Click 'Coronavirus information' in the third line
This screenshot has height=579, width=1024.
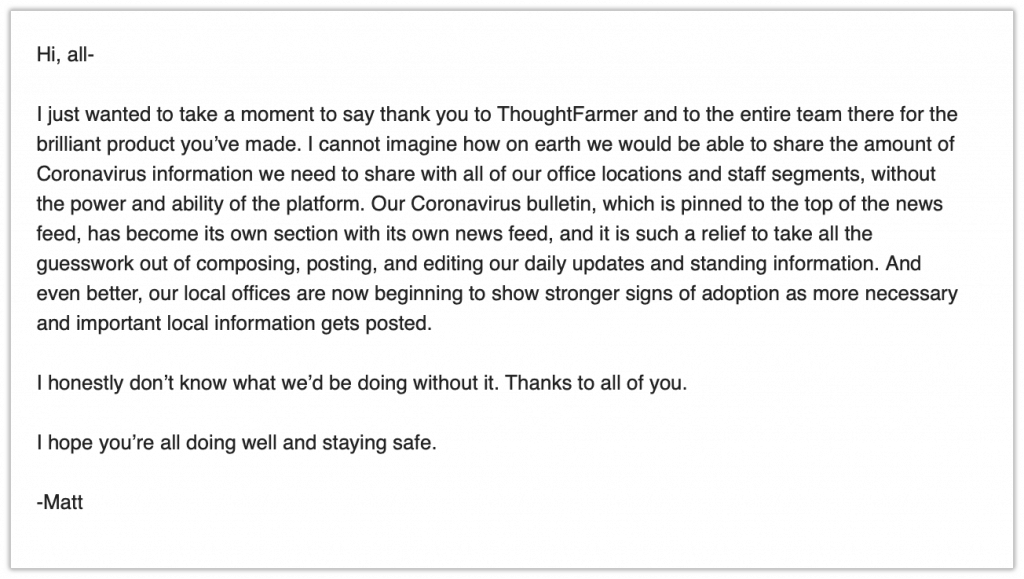(144, 174)
